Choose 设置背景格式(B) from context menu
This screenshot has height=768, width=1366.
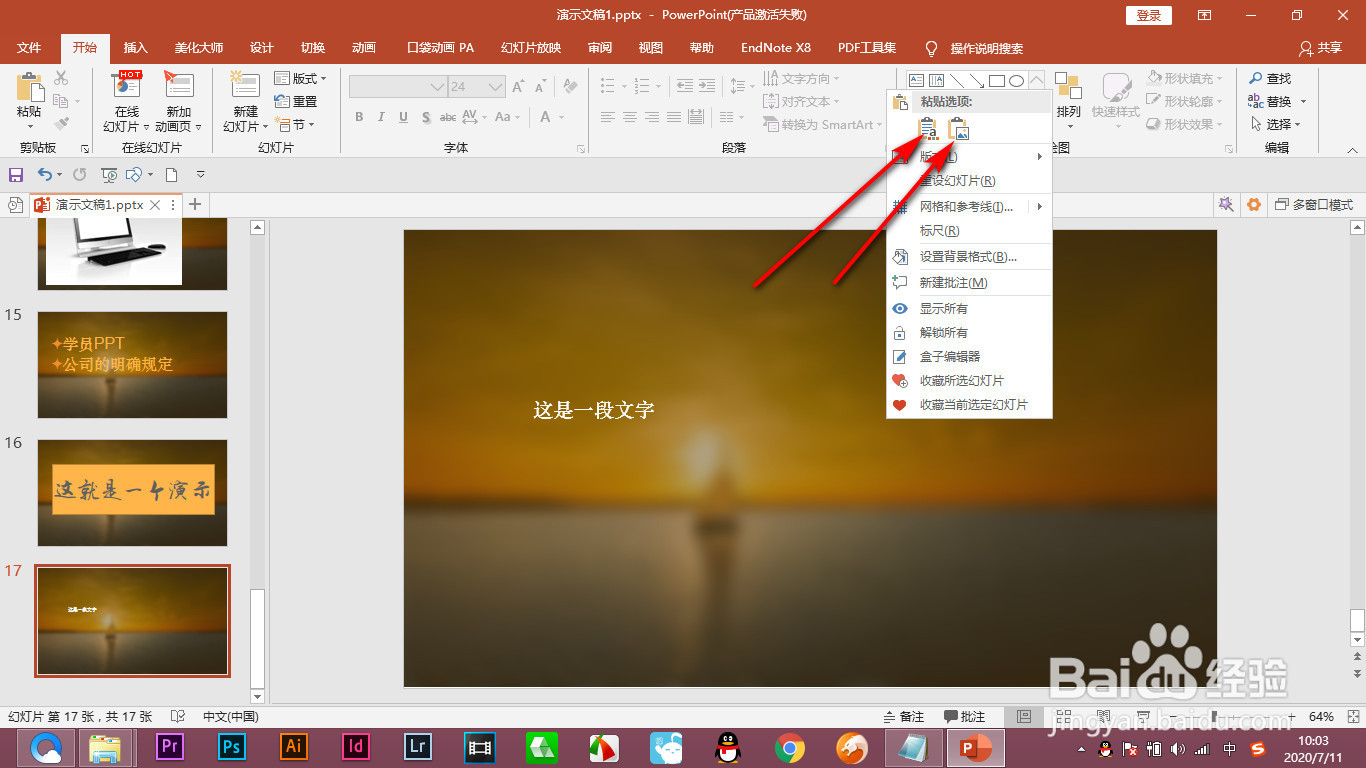point(969,257)
